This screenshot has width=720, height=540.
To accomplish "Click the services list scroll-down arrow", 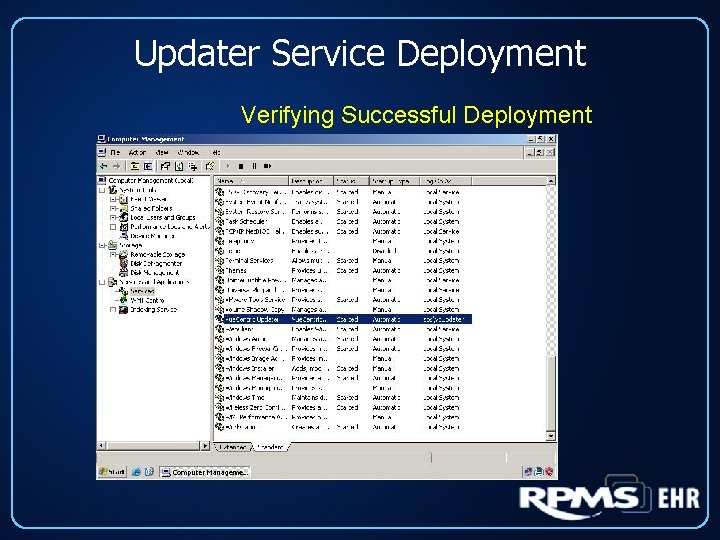I will (x=551, y=436).
